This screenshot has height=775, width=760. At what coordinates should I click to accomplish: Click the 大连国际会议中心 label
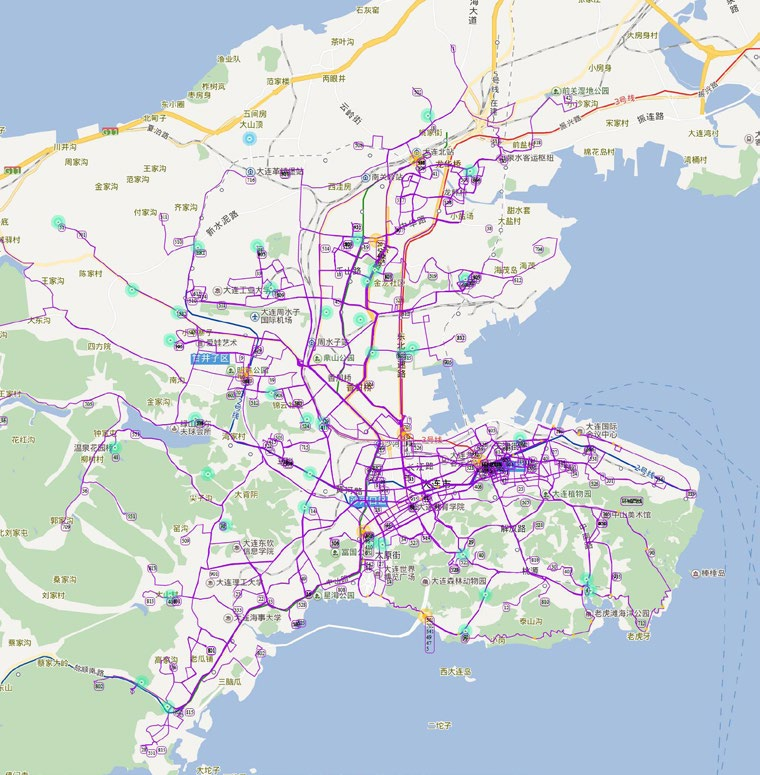tap(601, 430)
